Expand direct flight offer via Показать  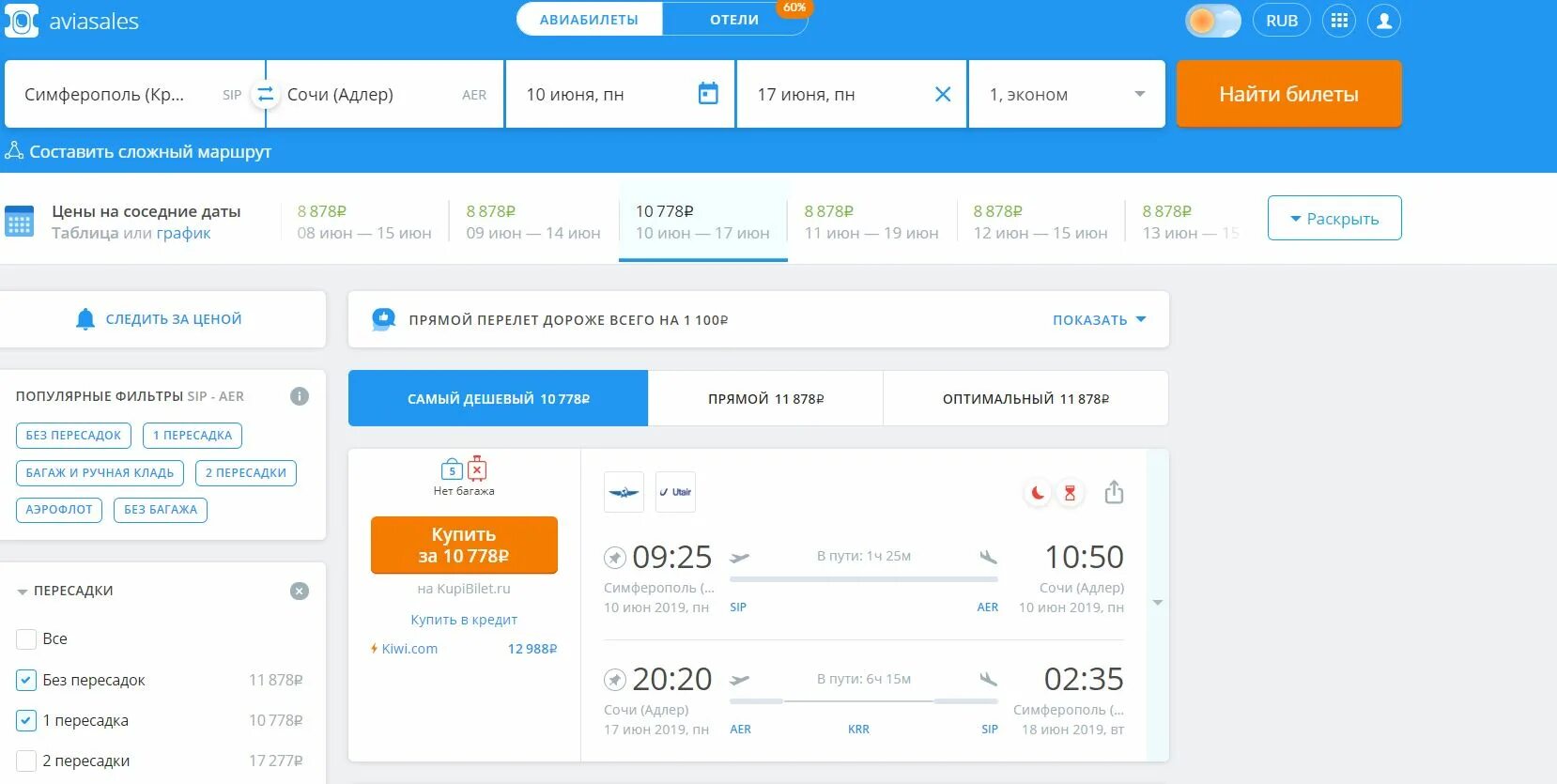click(1099, 320)
